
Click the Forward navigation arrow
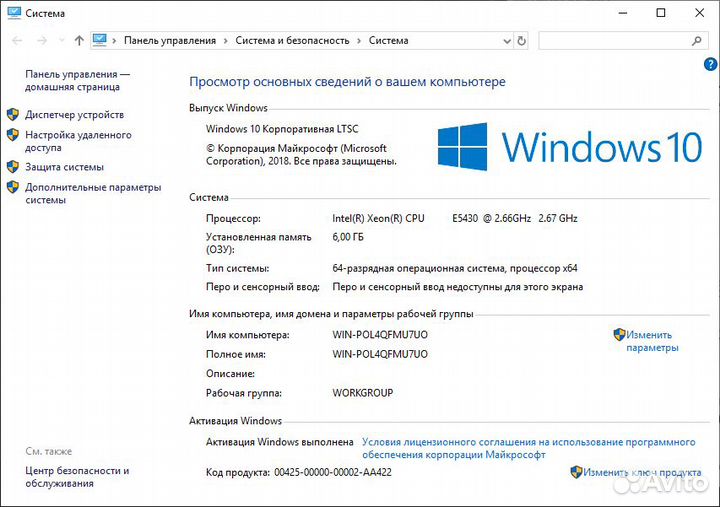(x=42, y=41)
